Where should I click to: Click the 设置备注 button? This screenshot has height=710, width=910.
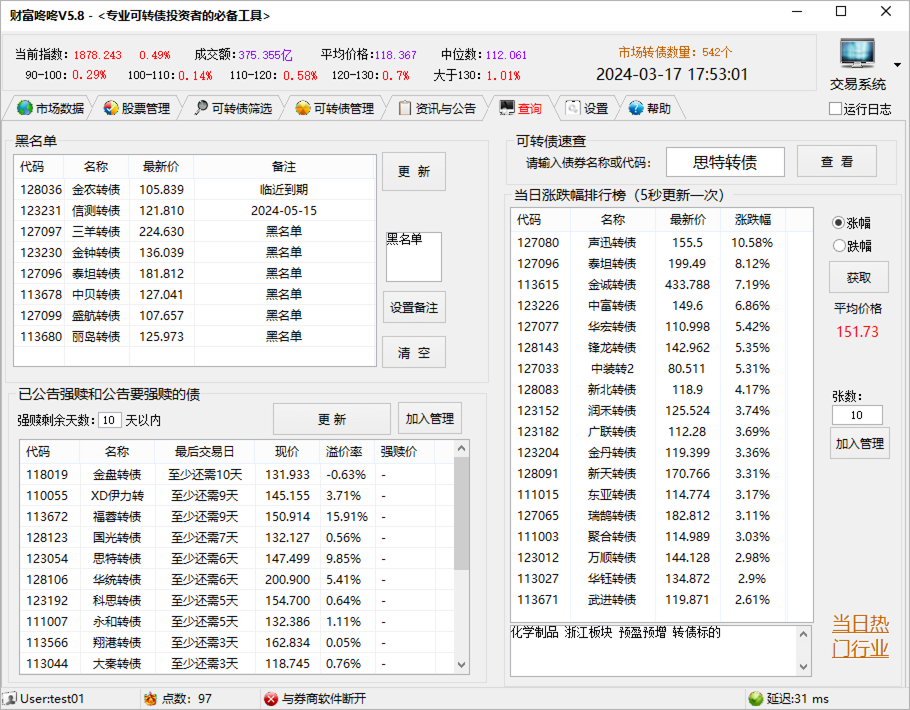414,307
